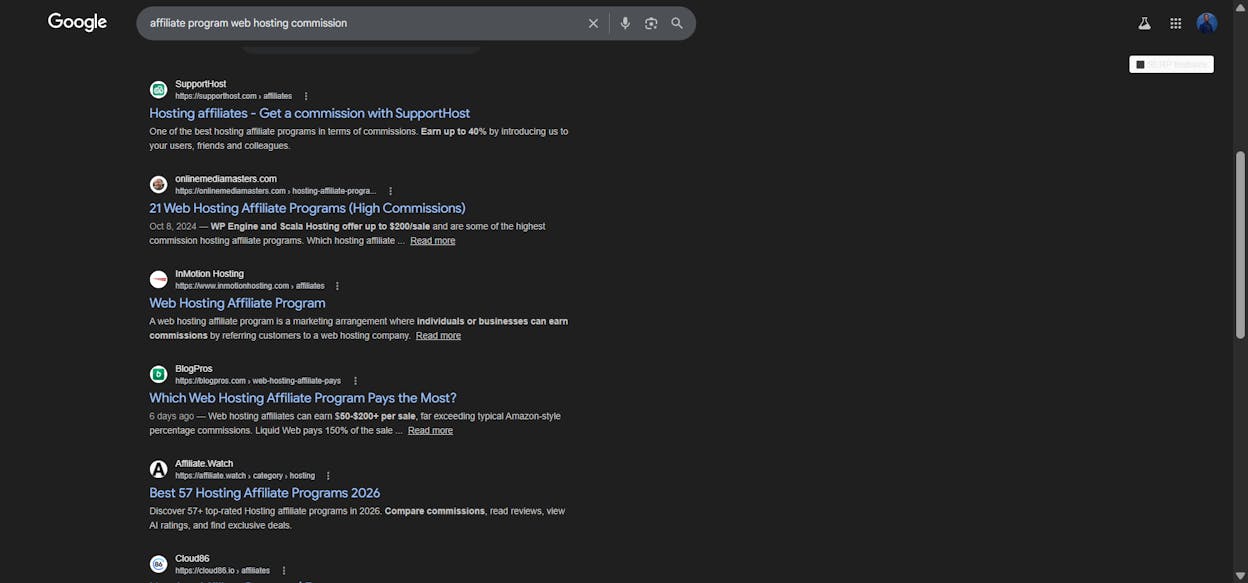Viewport: 1248px width, 583px height.
Task: Click the SupportHost favicon
Action: pos(158,90)
